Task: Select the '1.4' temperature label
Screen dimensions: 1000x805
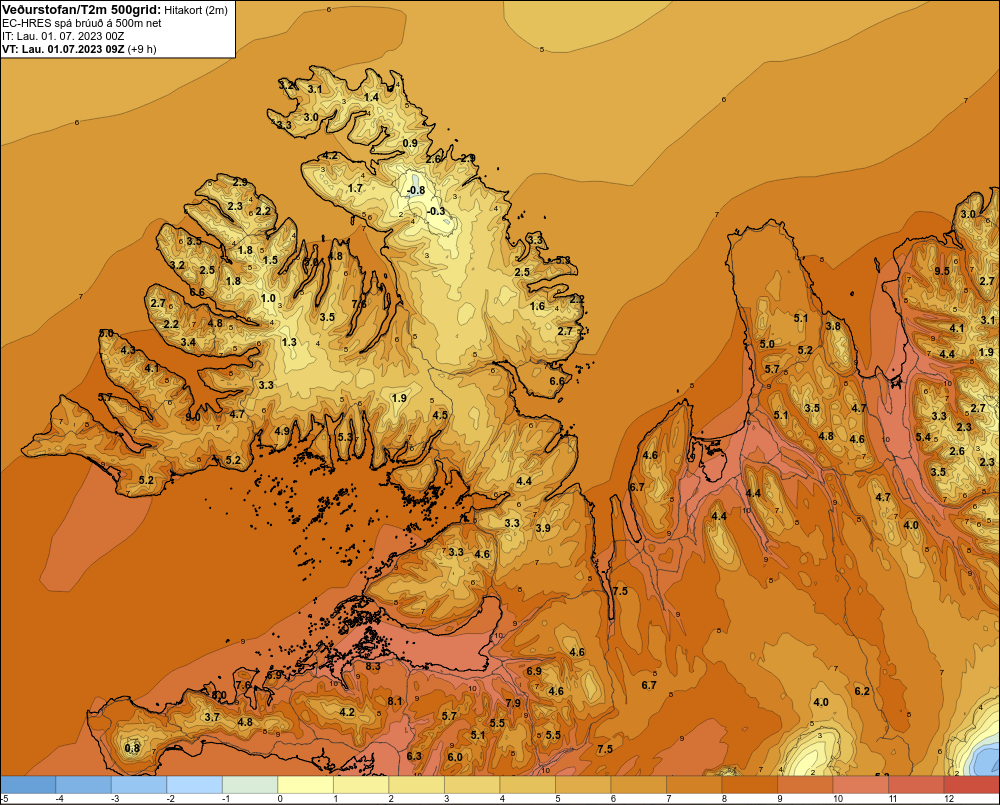Action: coord(371,97)
